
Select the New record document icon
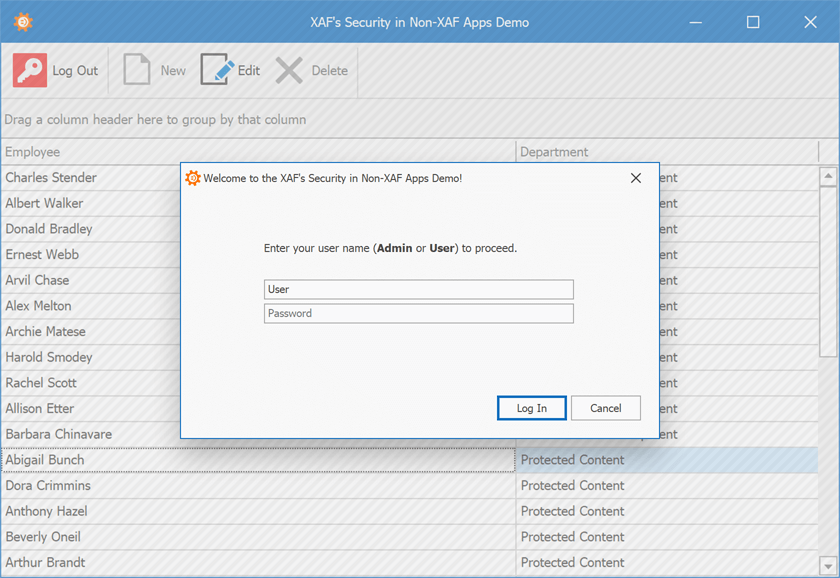coord(136,70)
